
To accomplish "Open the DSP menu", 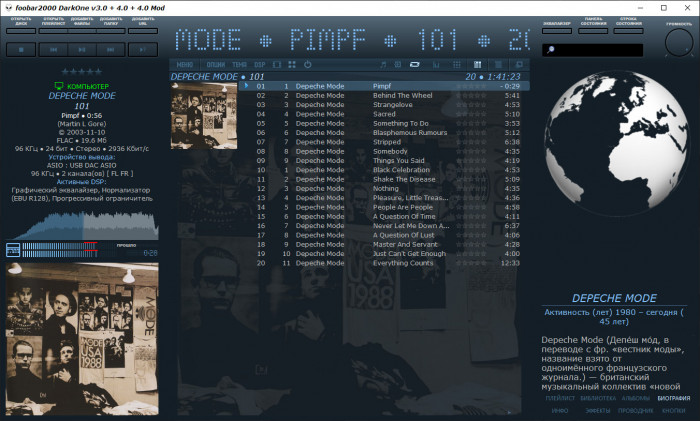I will (x=260, y=65).
